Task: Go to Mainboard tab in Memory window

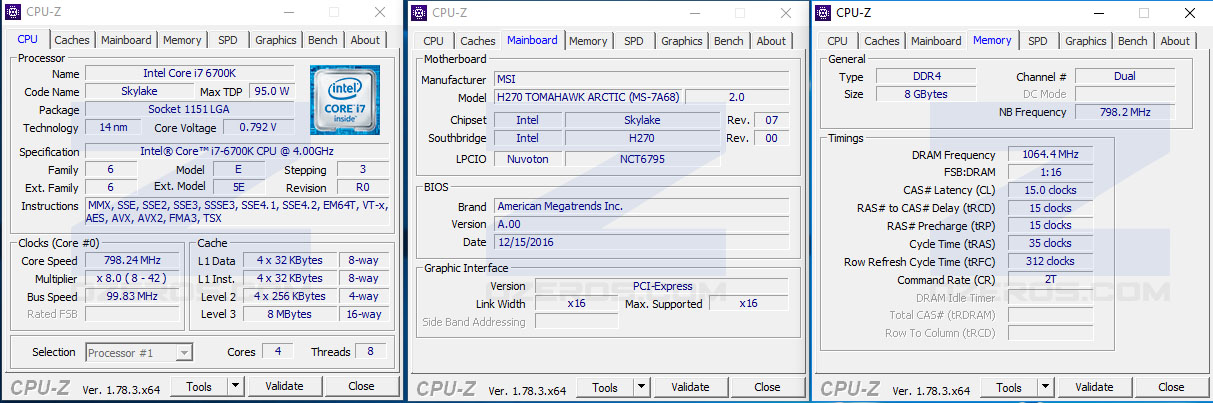Action: [x=936, y=41]
